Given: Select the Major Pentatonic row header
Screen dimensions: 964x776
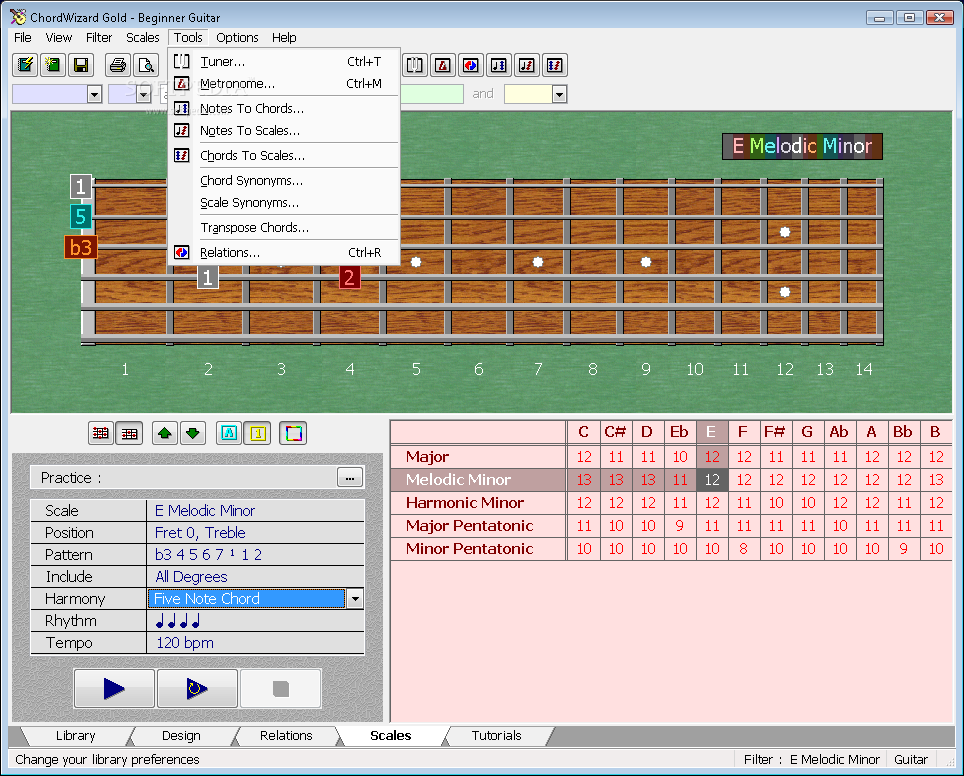Looking at the screenshot, I should click(478, 526).
